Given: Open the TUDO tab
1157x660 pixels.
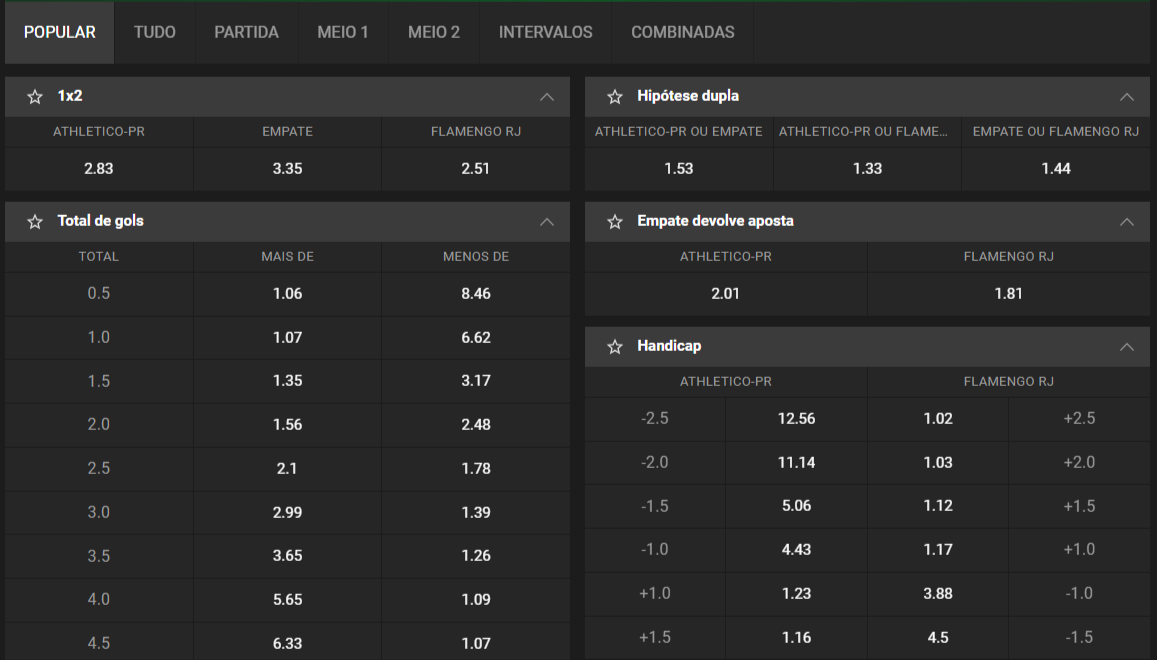Looking at the screenshot, I should pyautogui.click(x=155, y=32).
